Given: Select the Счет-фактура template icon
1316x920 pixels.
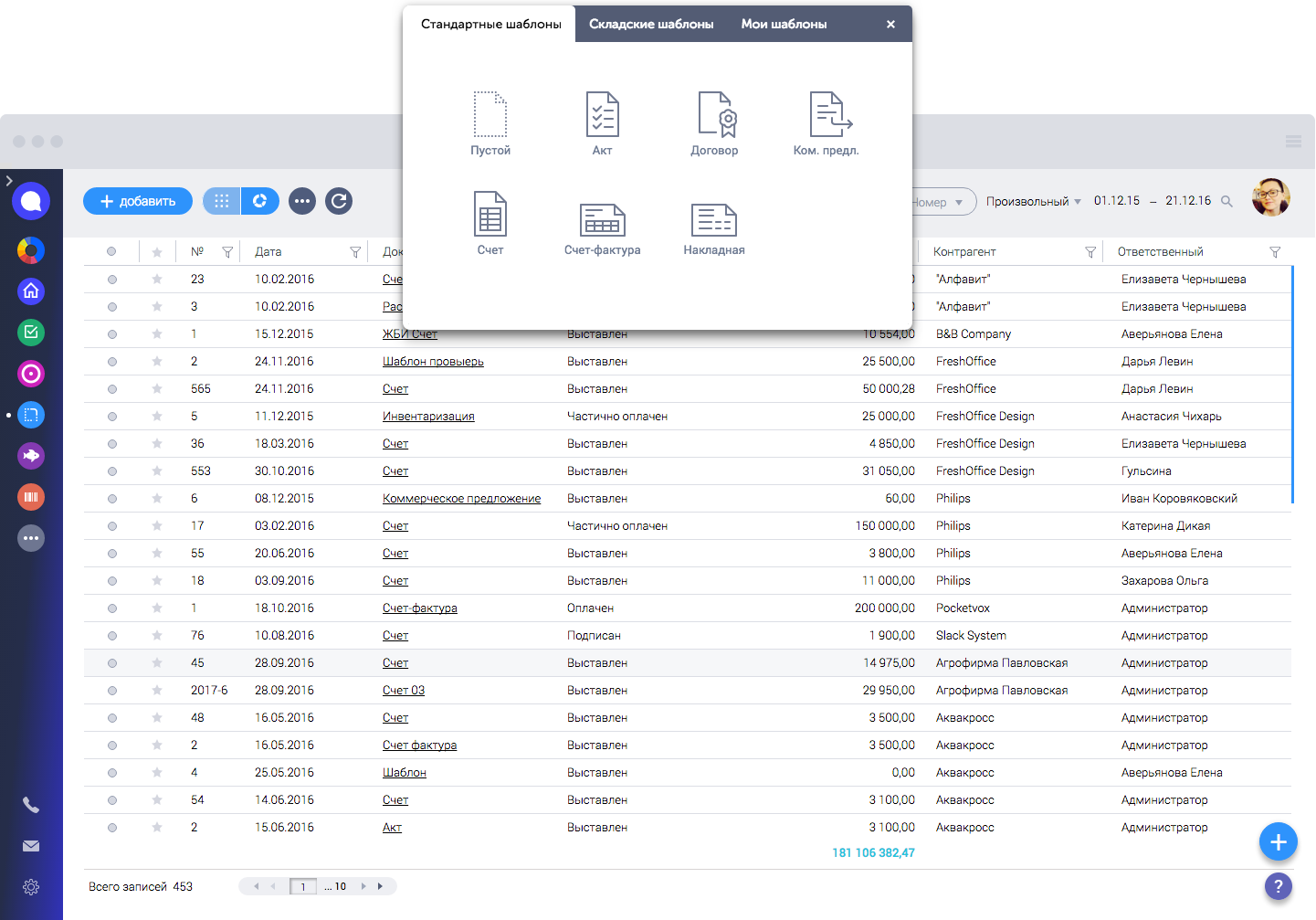Looking at the screenshot, I should click(x=603, y=220).
